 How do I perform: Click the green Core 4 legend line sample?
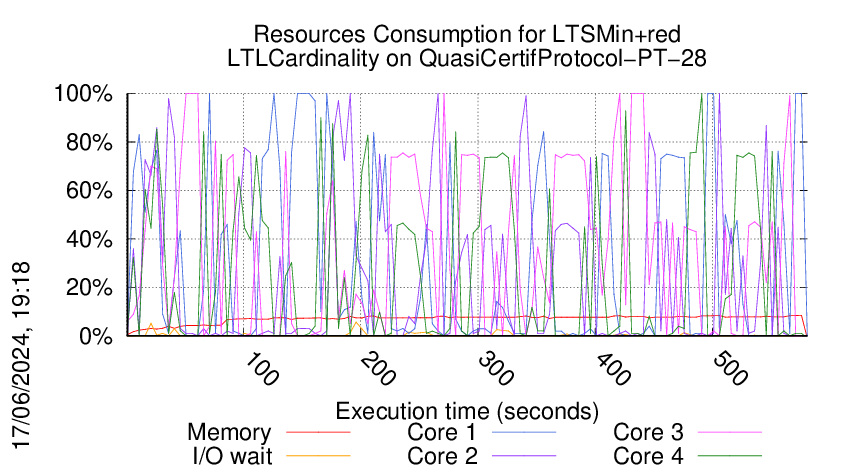(x=730, y=457)
